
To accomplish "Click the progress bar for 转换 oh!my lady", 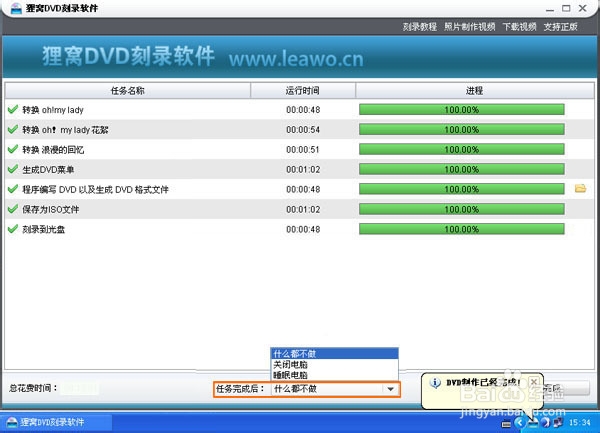I will tap(461, 110).
